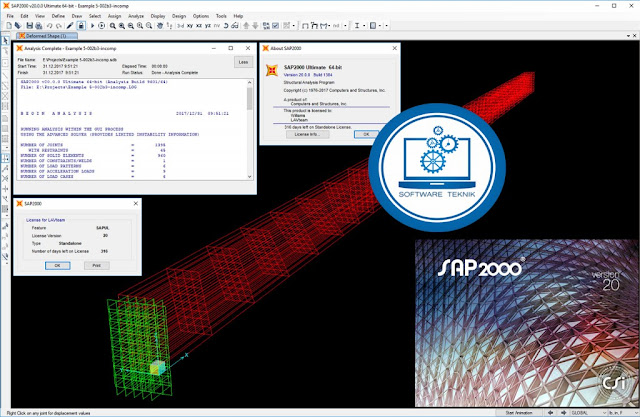640x417 pixels.
Task: Open the File menu
Action: click(10, 16)
